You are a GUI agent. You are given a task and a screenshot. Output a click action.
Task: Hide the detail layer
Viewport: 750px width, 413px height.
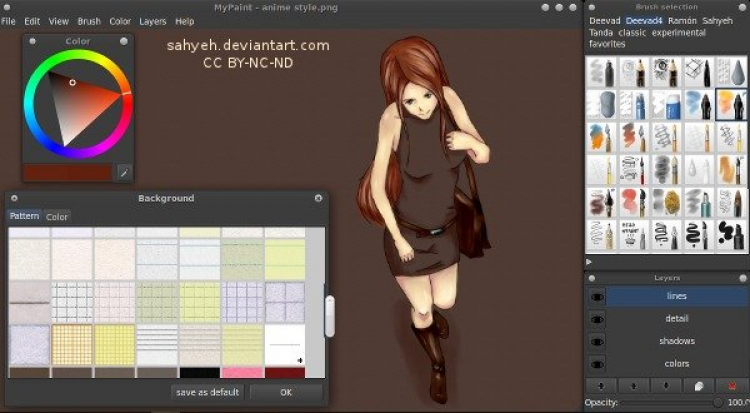[596, 319]
